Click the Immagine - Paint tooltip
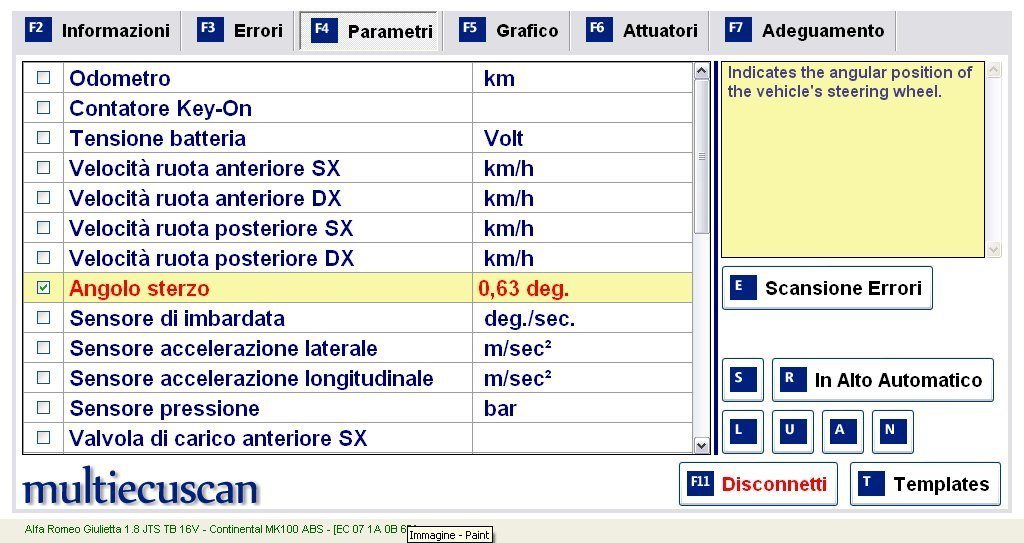Viewport: 1024px width, 543px height. 449,535
